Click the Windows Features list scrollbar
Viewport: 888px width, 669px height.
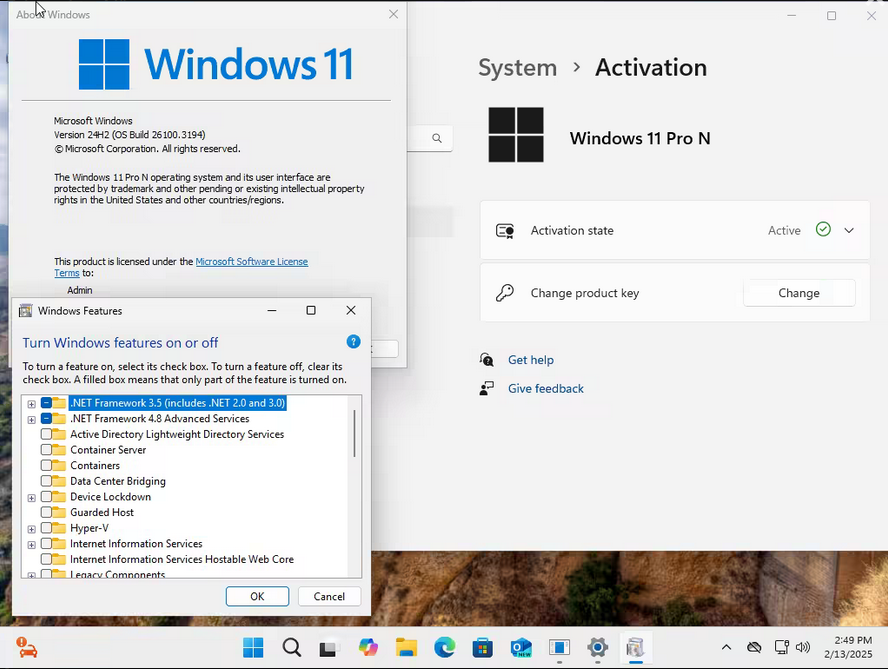point(355,433)
